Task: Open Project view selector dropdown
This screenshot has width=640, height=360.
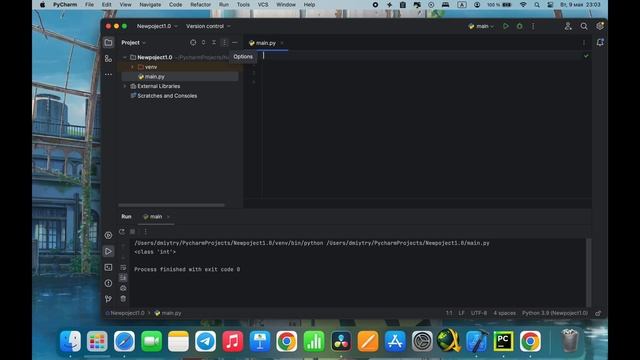Action: click(x=133, y=42)
